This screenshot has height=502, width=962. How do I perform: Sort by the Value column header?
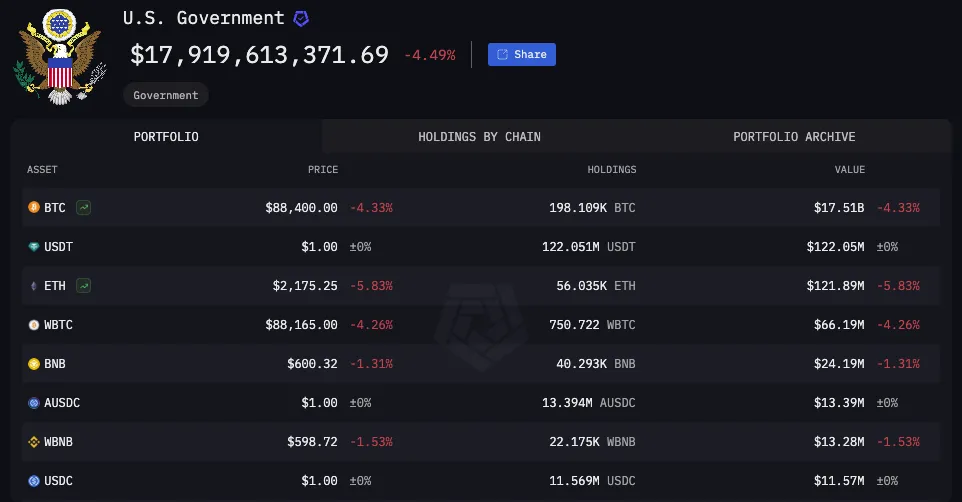(850, 170)
